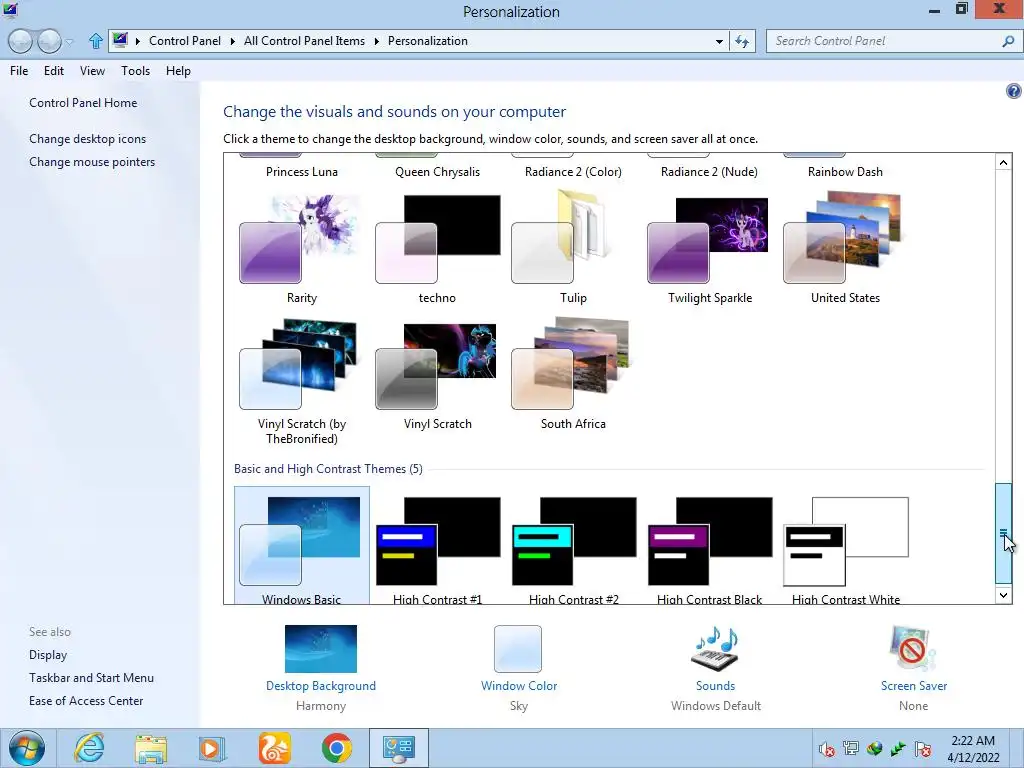Open Taskbar and Start Menu link
Screen dimensions: 1024x768
coord(91,677)
